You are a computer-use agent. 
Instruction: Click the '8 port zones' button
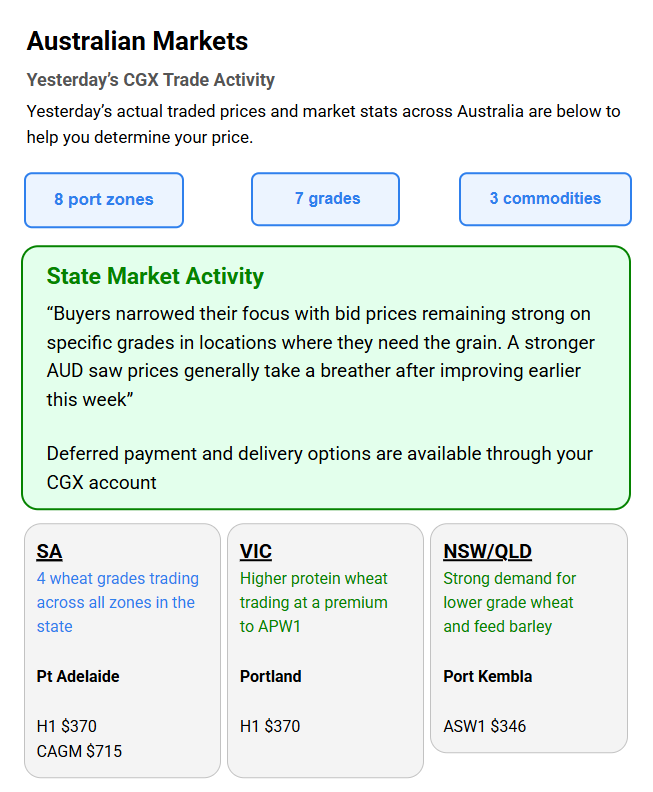point(104,200)
